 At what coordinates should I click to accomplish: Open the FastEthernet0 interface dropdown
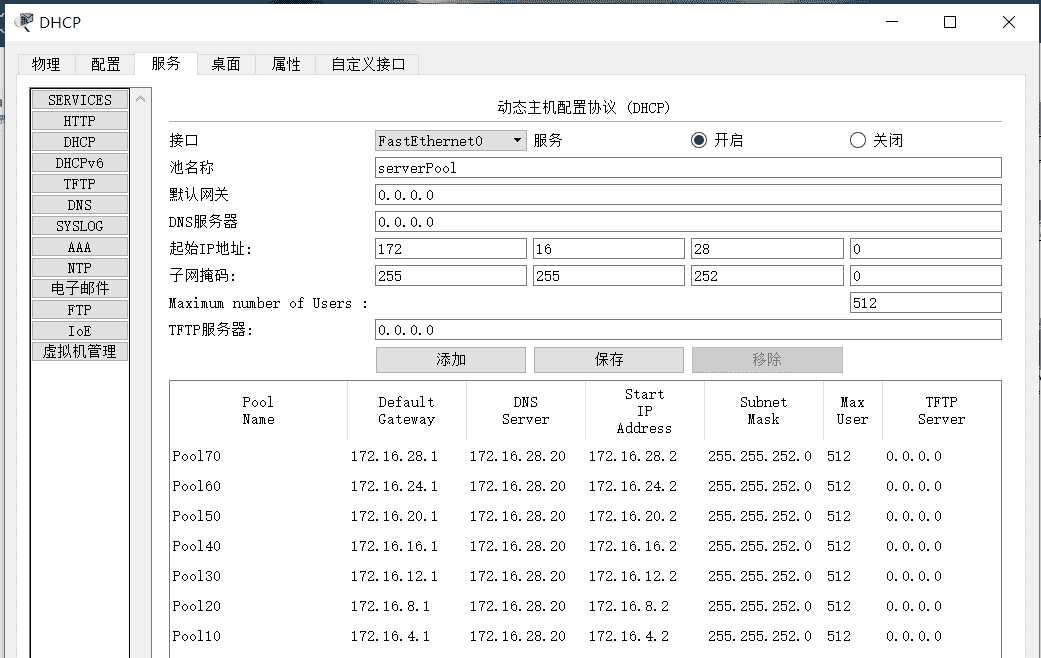pos(518,140)
